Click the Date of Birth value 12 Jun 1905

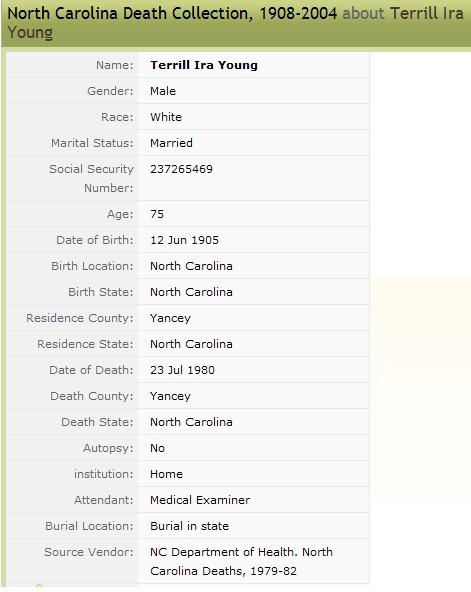tap(185, 240)
